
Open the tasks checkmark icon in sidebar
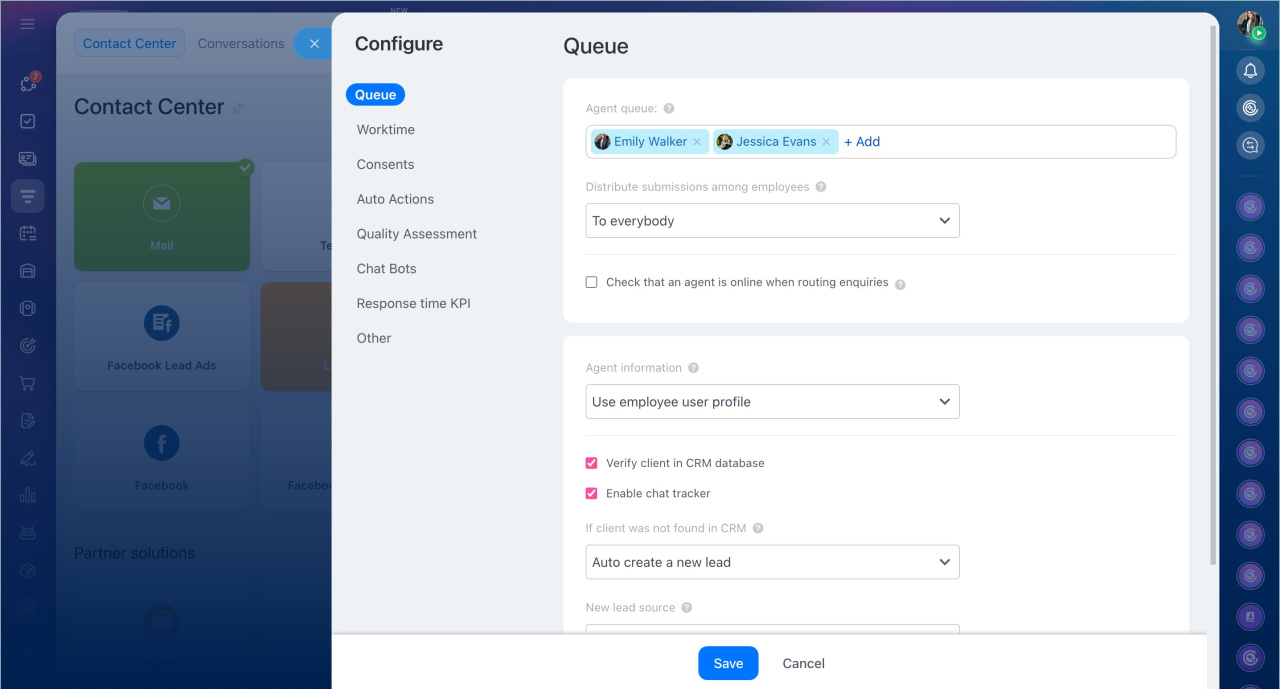28,121
